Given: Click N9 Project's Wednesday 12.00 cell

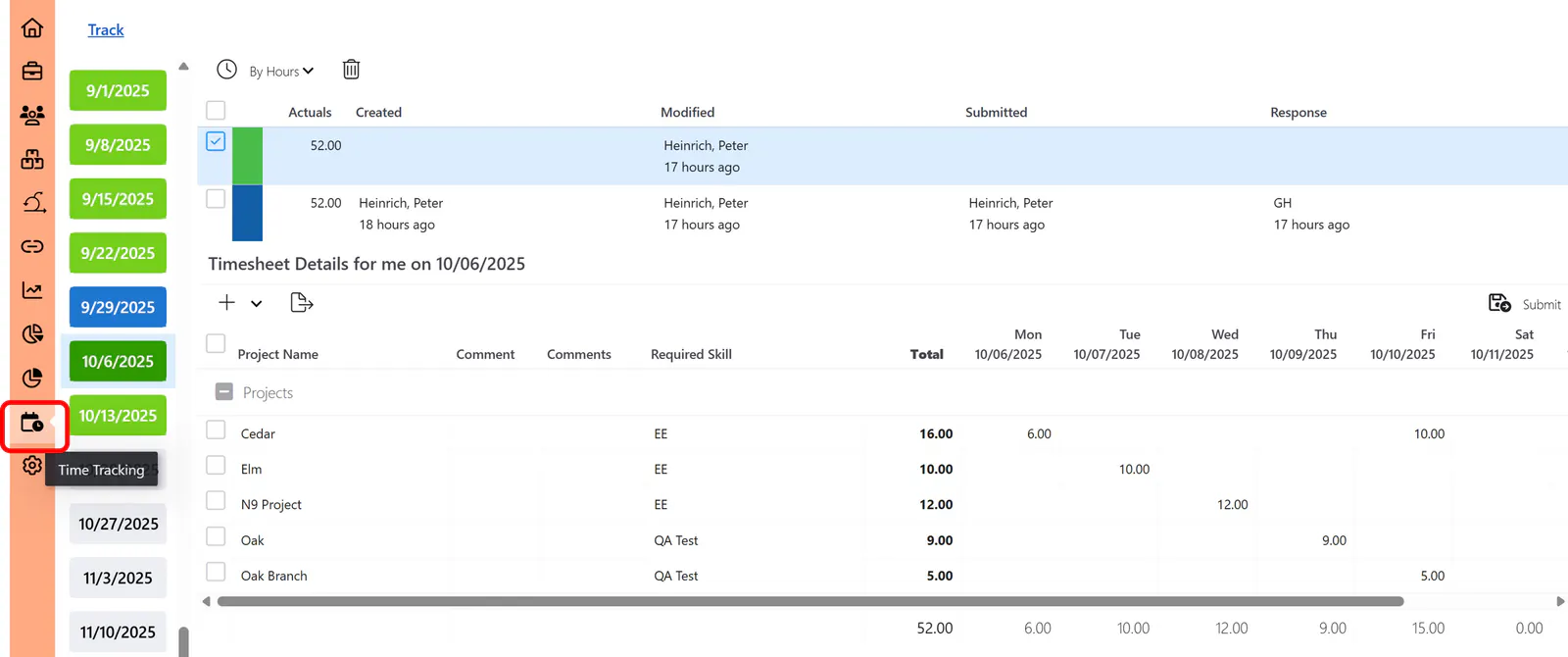Looking at the screenshot, I should [x=1232, y=504].
